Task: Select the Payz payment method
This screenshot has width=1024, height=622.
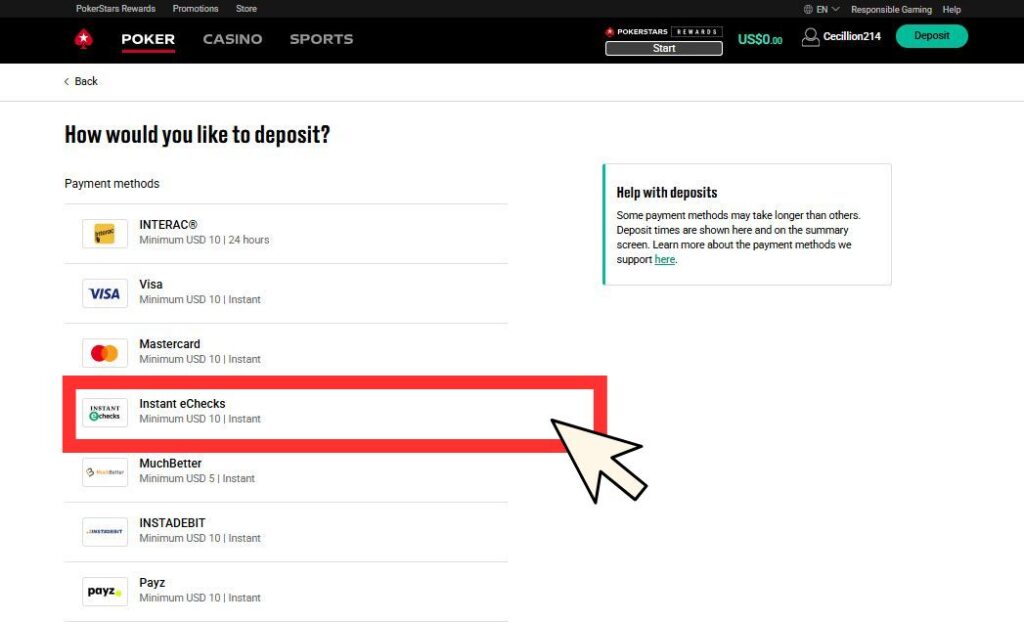Action: coord(285,591)
